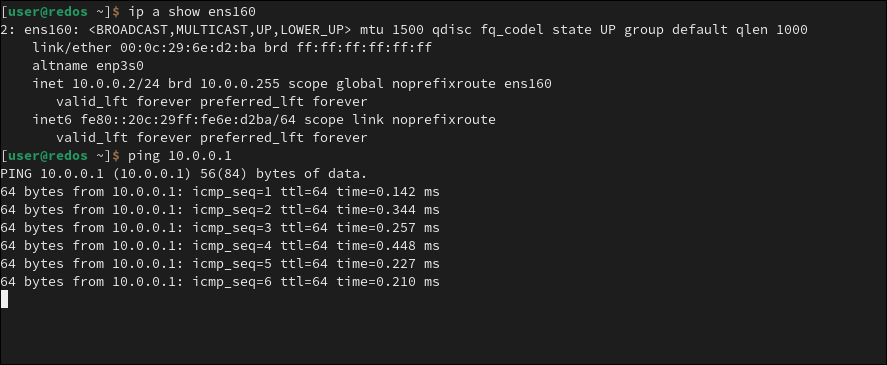Click the icmp_seq=1 reply line
Image resolution: width=887 pixels, height=365 pixels.
220,192
